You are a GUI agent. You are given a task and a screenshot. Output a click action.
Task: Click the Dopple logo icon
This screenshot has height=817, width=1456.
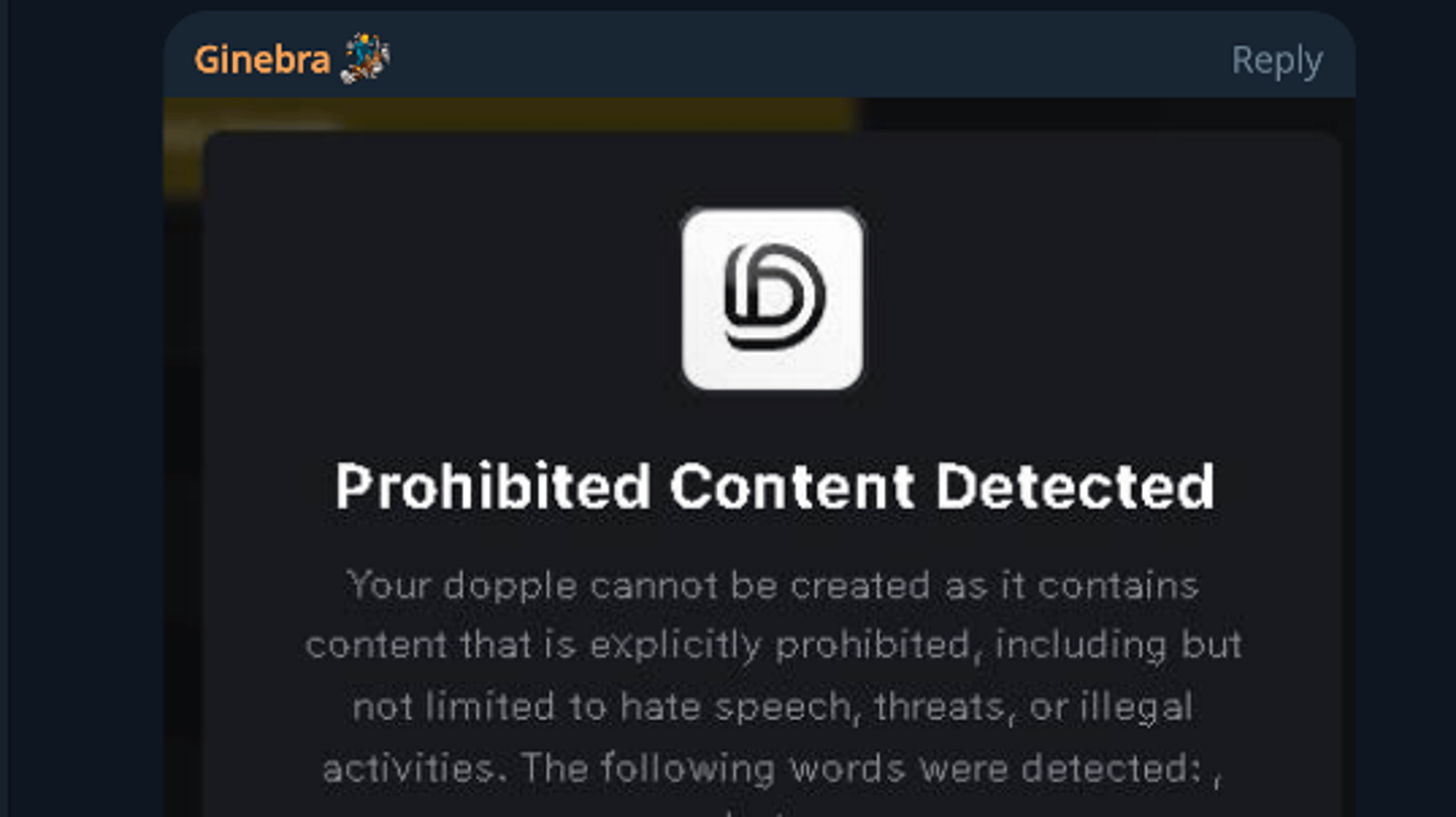(x=772, y=299)
